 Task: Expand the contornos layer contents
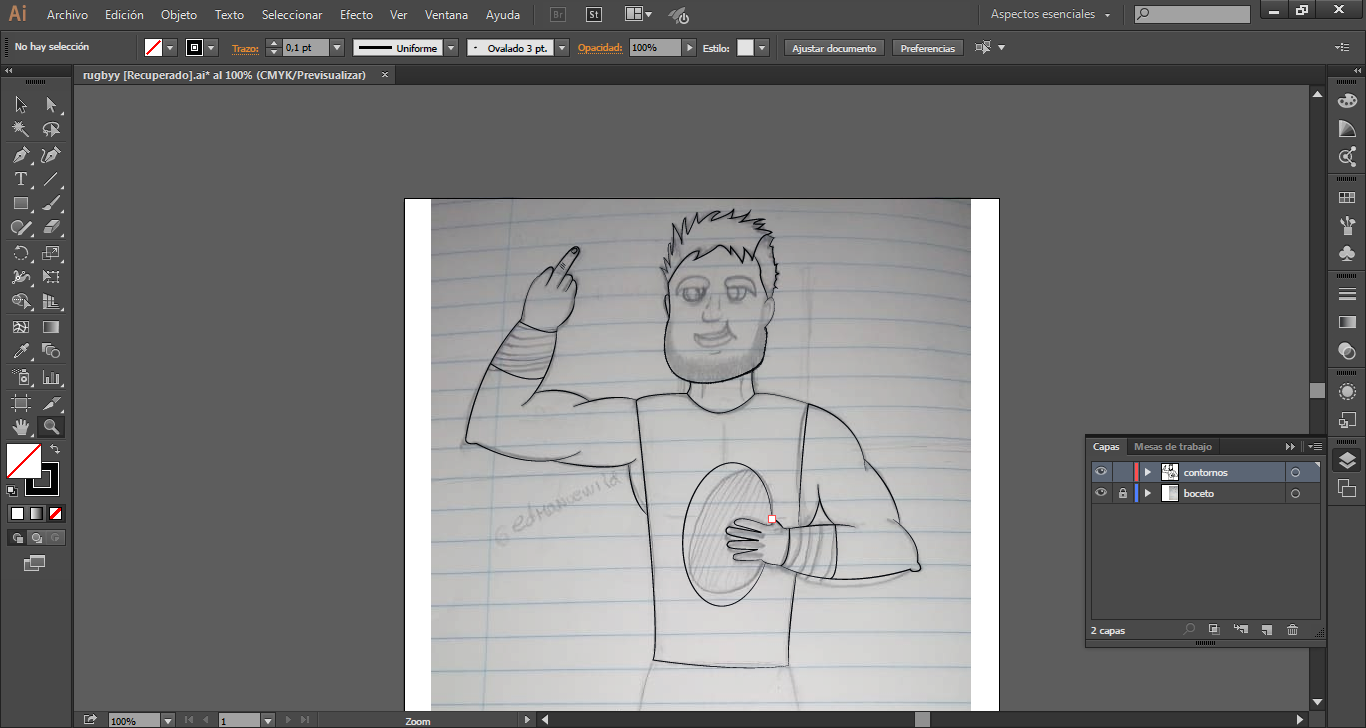coord(1147,472)
